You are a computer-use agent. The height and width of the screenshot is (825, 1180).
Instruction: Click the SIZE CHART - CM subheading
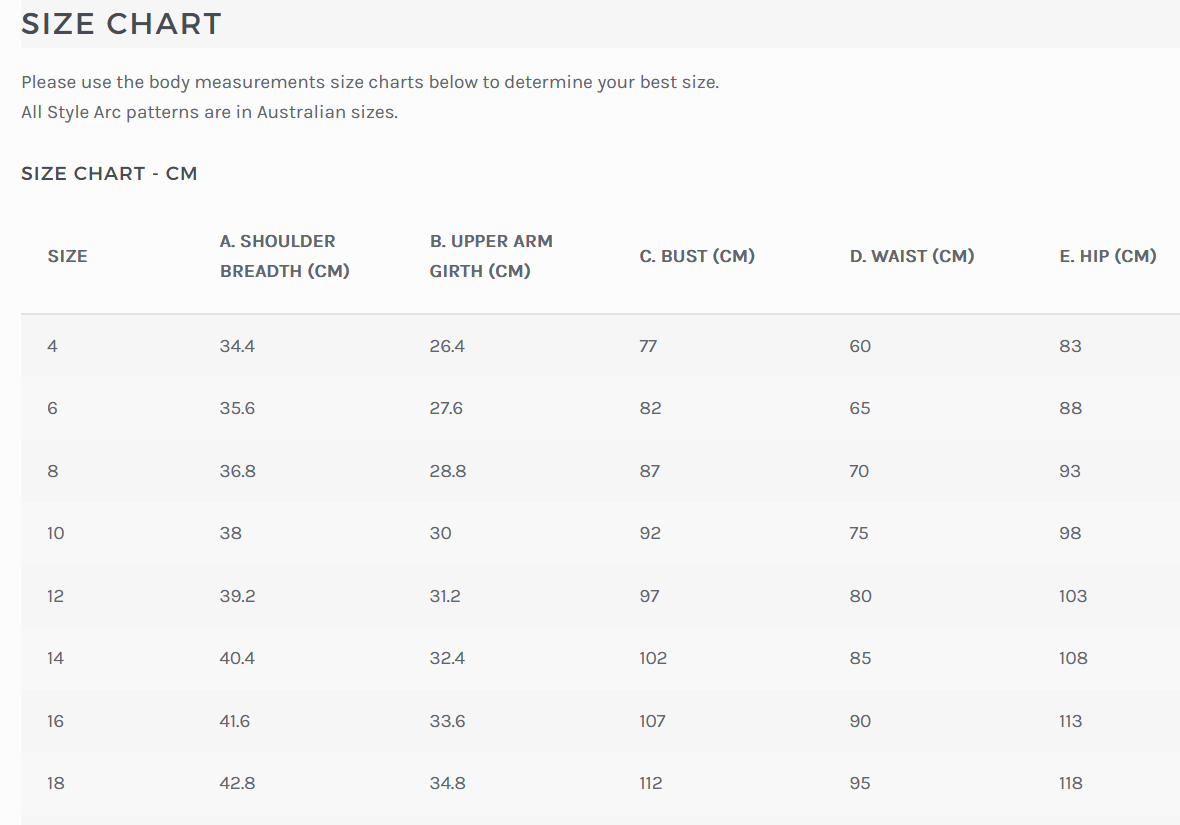[x=109, y=174]
